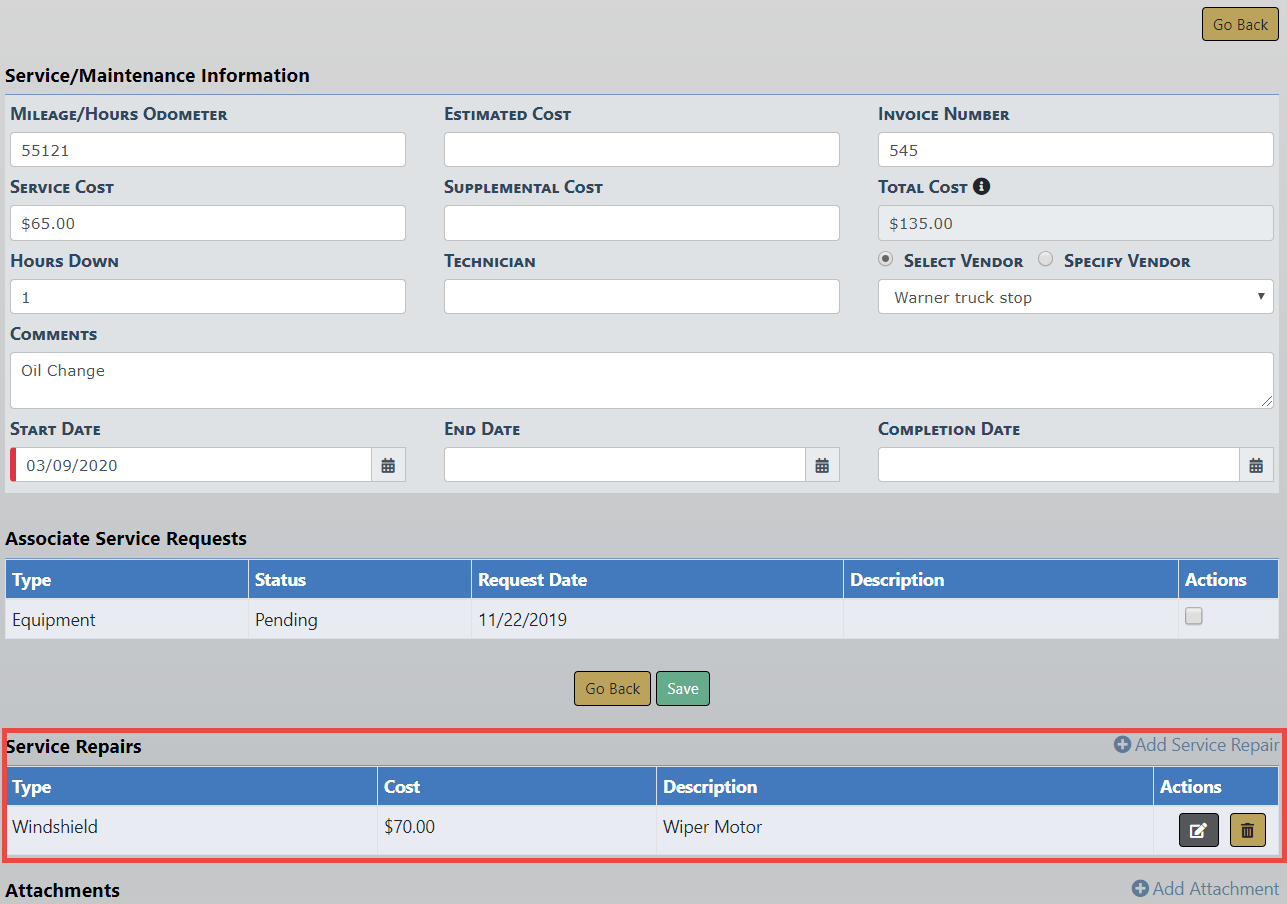Screen dimensions: 1287x904
Task: Click Go Back button in top corner
Action: (x=1240, y=25)
